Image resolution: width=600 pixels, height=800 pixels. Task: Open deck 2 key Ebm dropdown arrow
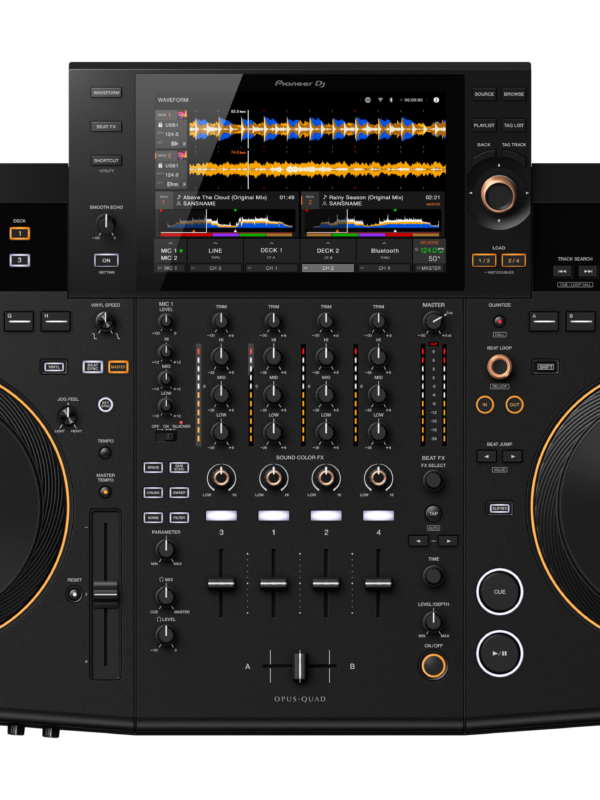[x=184, y=184]
